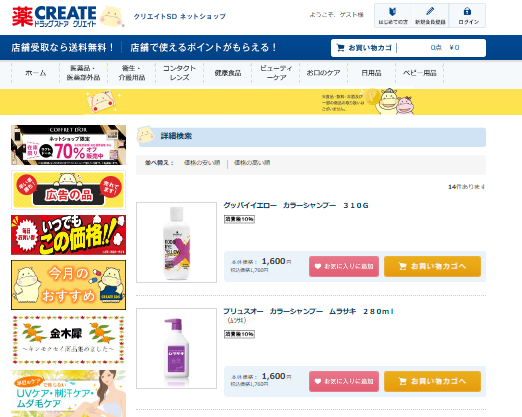Screen dimensions: 522x417
Task: Add グッバイイエロー shampoo to favorites
Action: pos(344,266)
